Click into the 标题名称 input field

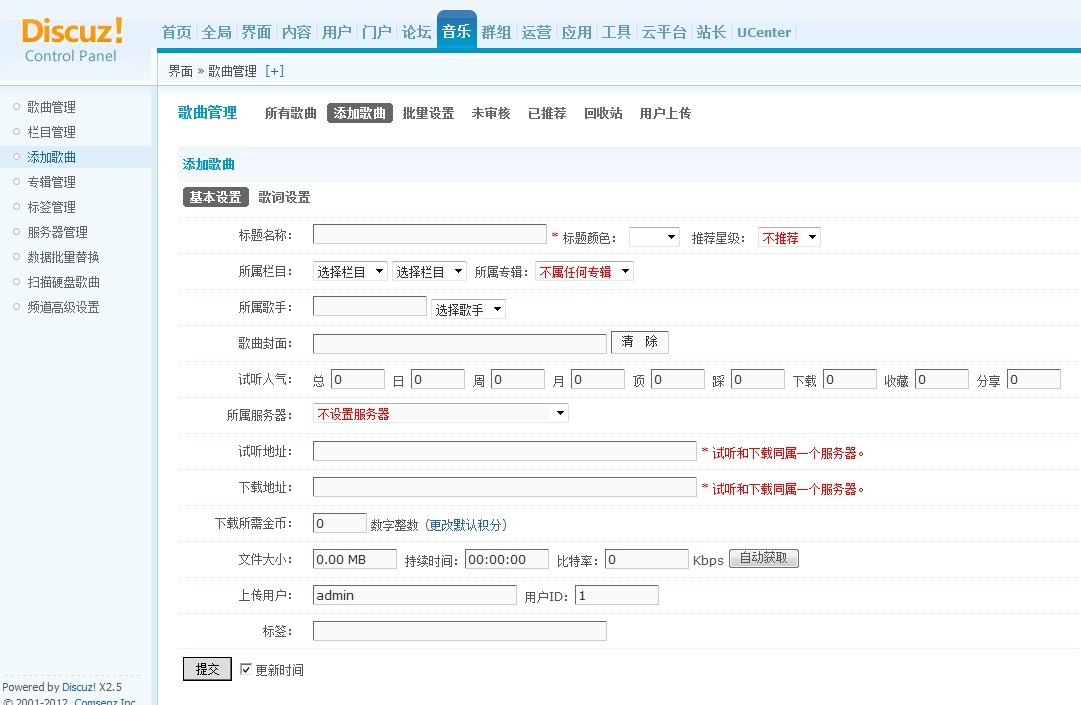(429, 235)
